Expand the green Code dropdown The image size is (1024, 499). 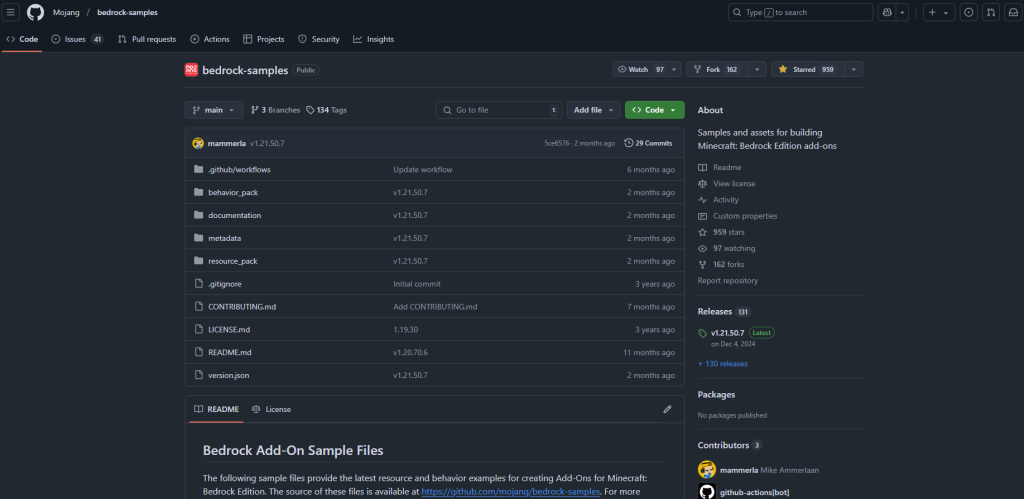654,110
